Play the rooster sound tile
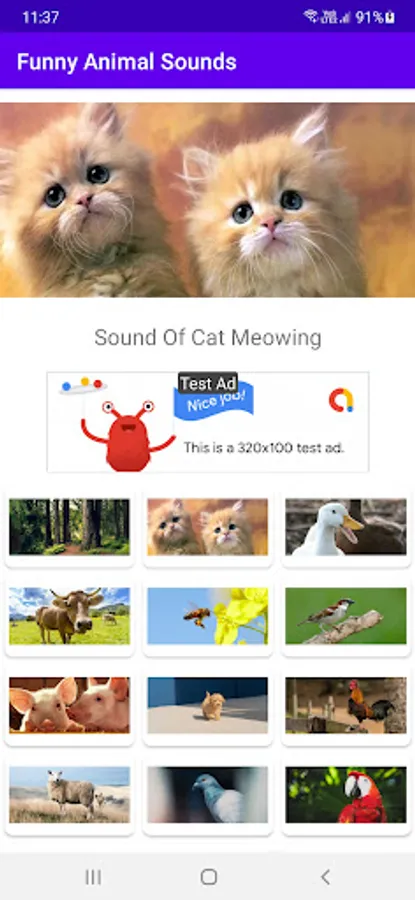 click(346, 705)
